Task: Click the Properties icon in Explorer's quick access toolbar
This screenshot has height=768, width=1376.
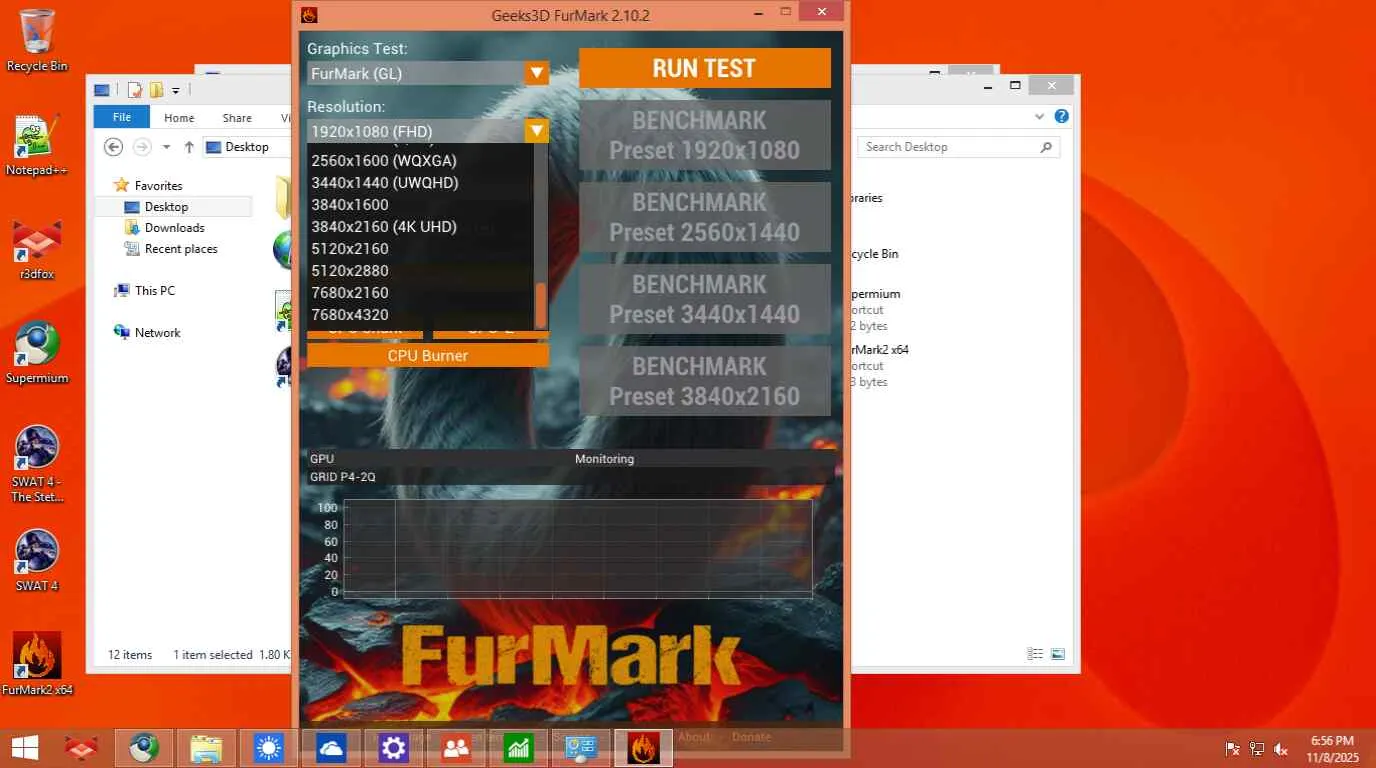Action: [134, 90]
